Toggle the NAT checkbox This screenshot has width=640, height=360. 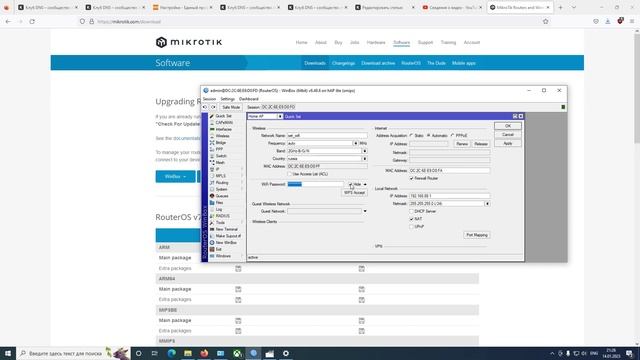(411, 219)
